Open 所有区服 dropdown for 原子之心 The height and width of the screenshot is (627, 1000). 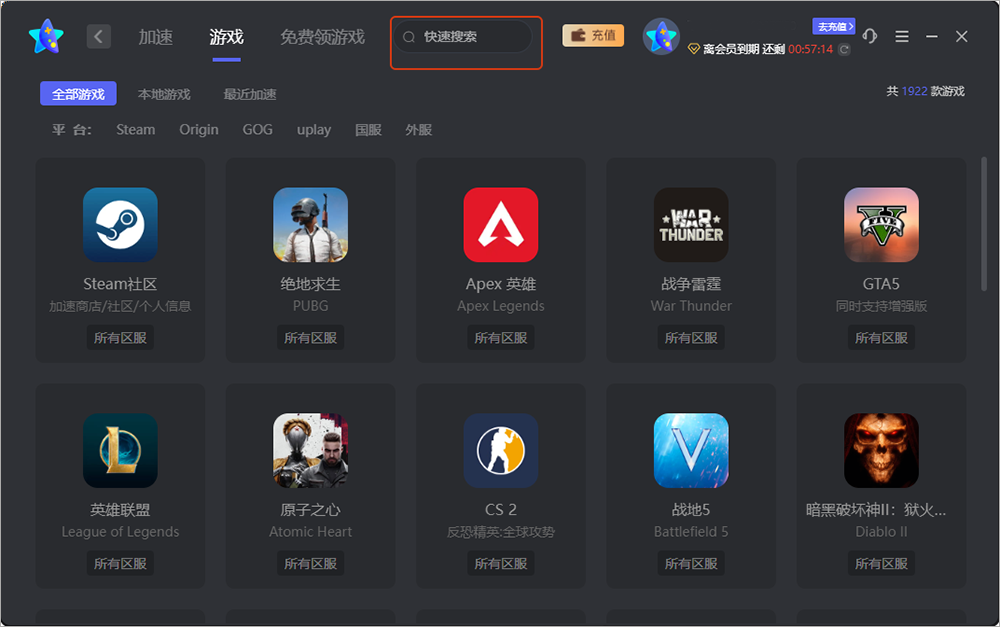pos(311,563)
